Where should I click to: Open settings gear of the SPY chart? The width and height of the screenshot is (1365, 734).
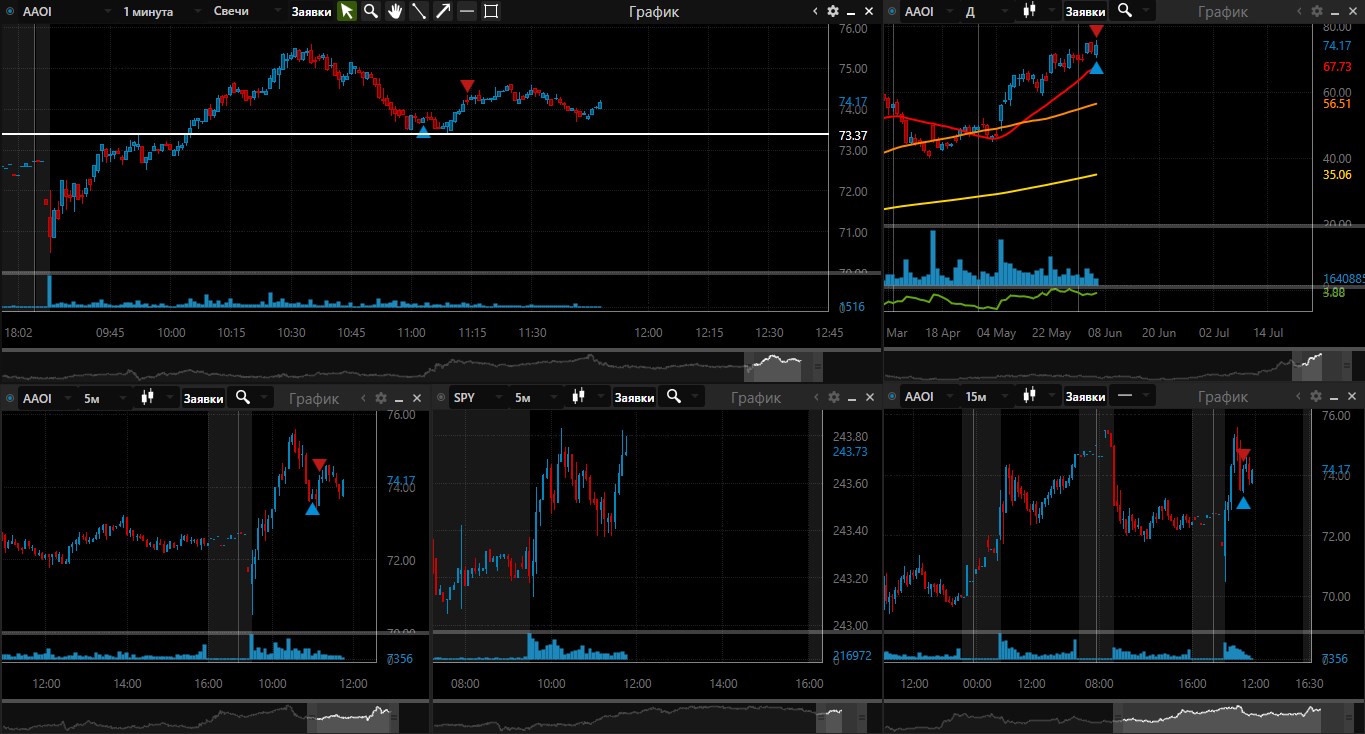[x=833, y=398]
